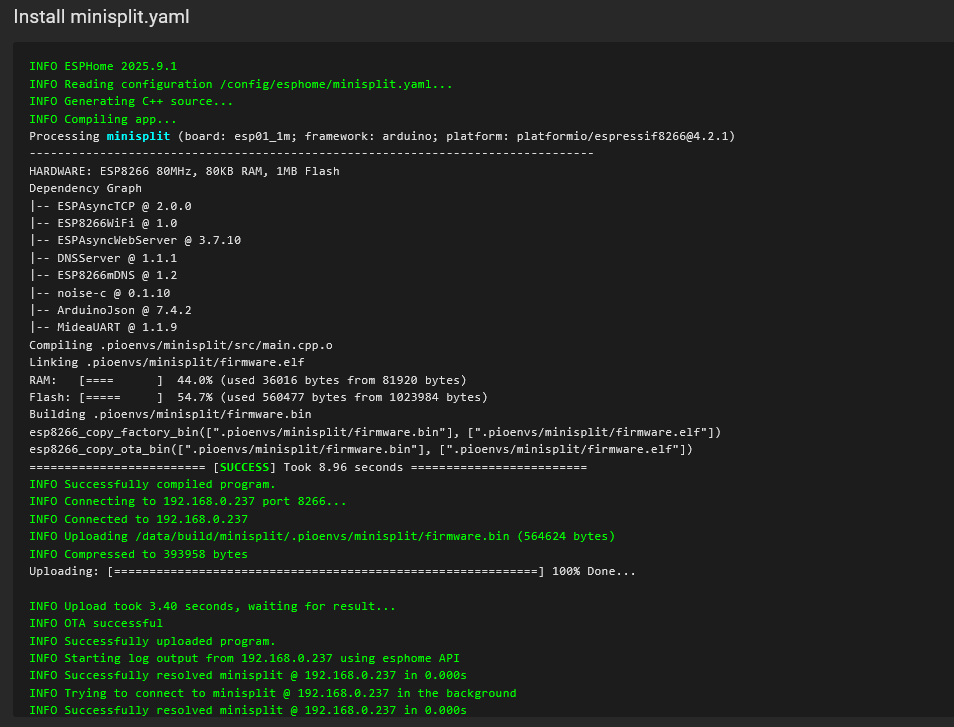Click the ESPAsyncWebServer @ 3.7.10 dependency entry
This screenshot has width=954, height=727.
pos(135,240)
